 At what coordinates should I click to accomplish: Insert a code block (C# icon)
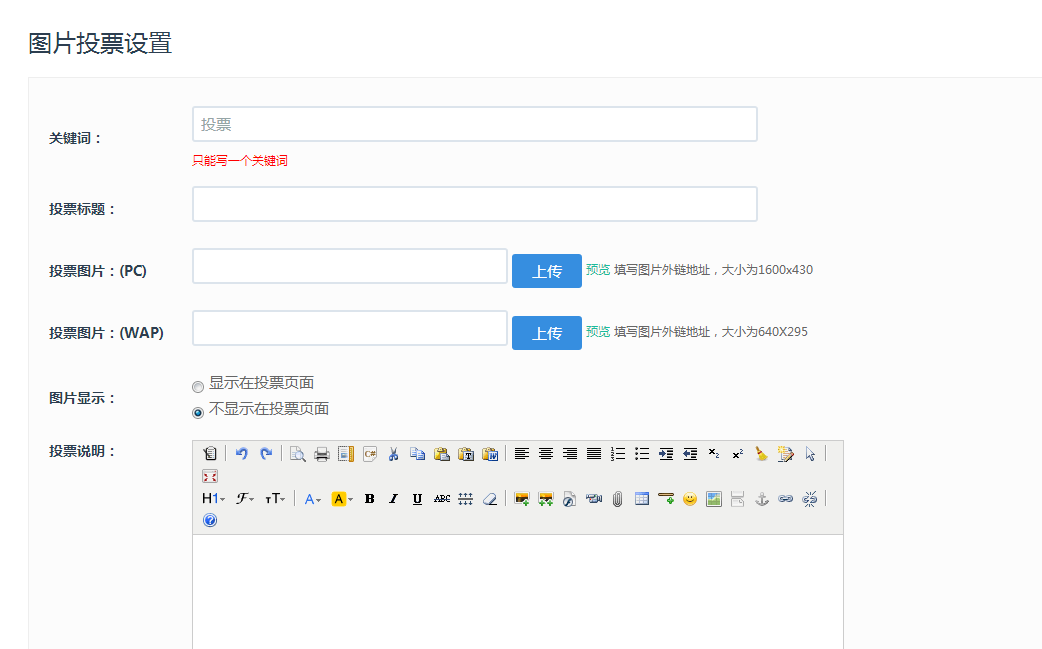[x=370, y=454]
